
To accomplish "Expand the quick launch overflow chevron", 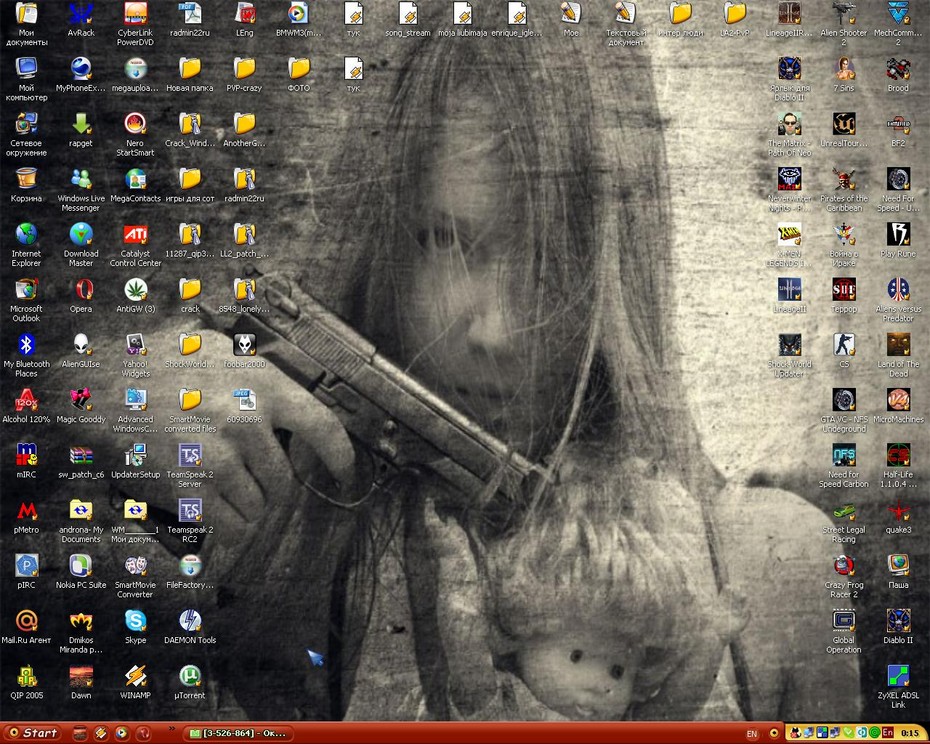I will click(x=172, y=729).
